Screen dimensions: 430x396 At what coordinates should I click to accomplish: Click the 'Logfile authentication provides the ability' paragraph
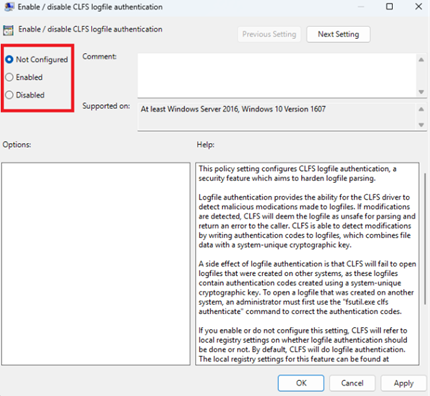tap(307, 221)
